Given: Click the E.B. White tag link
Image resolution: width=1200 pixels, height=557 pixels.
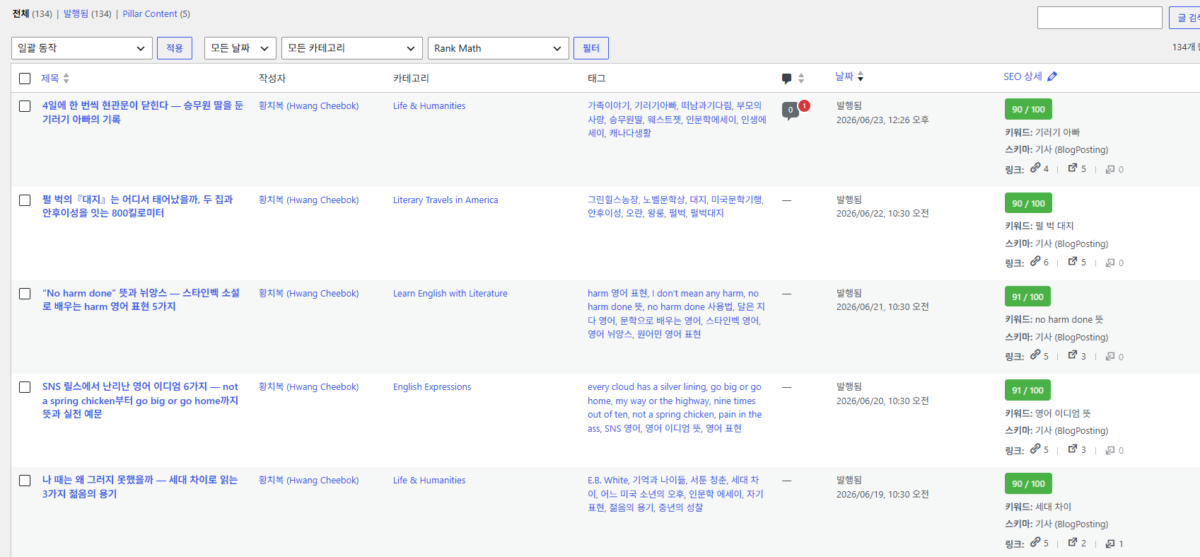Looking at the screenshot, I should 608,481.
